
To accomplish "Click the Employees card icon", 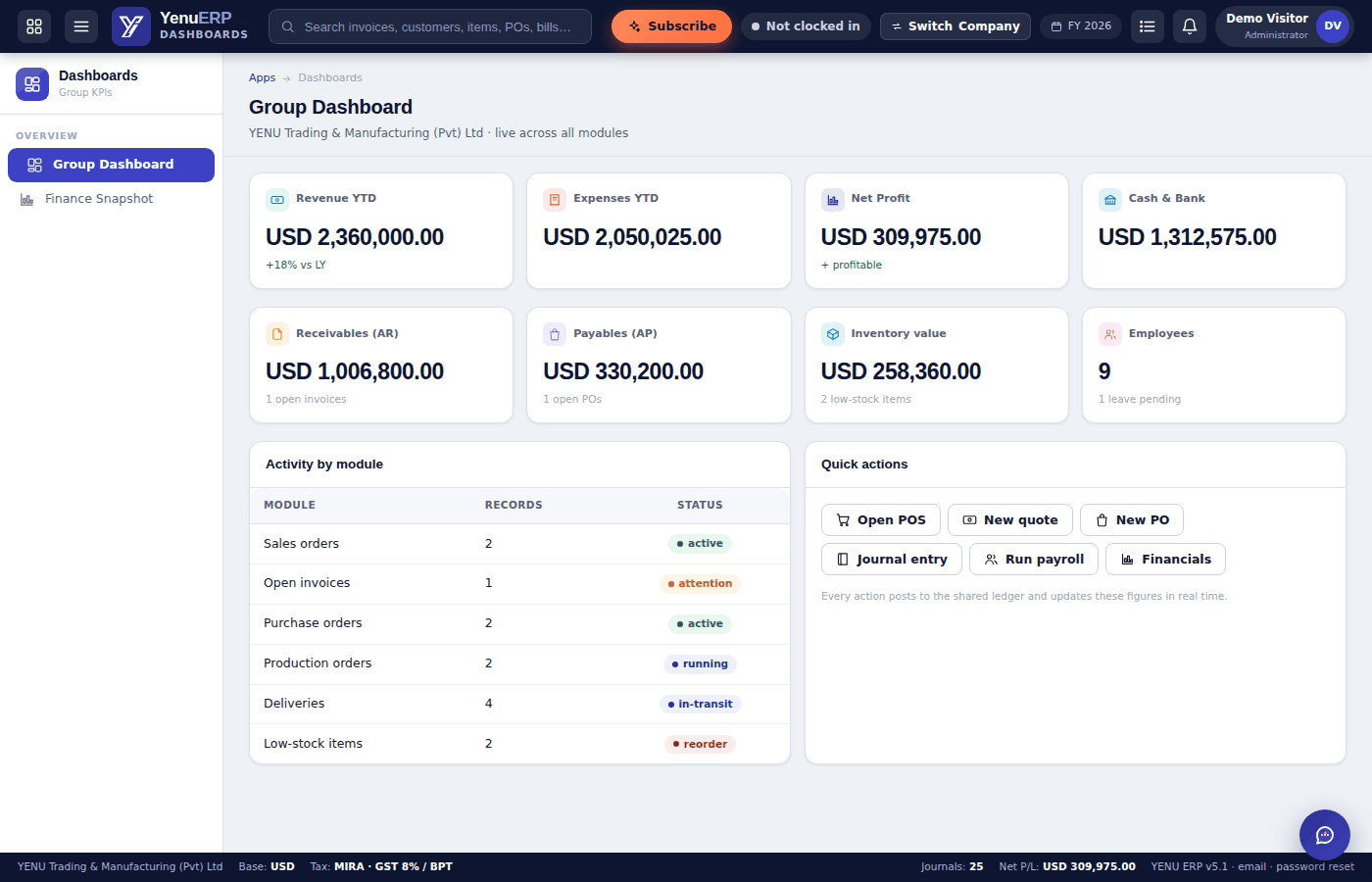I will coord(1110,334).
